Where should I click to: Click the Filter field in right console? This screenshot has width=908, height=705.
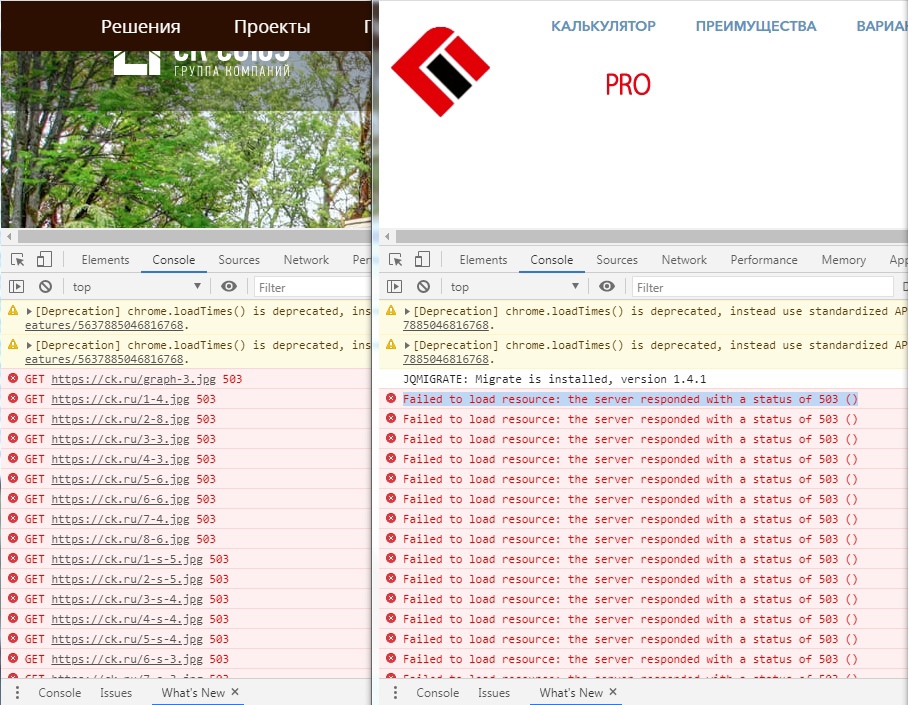(760, 287)
